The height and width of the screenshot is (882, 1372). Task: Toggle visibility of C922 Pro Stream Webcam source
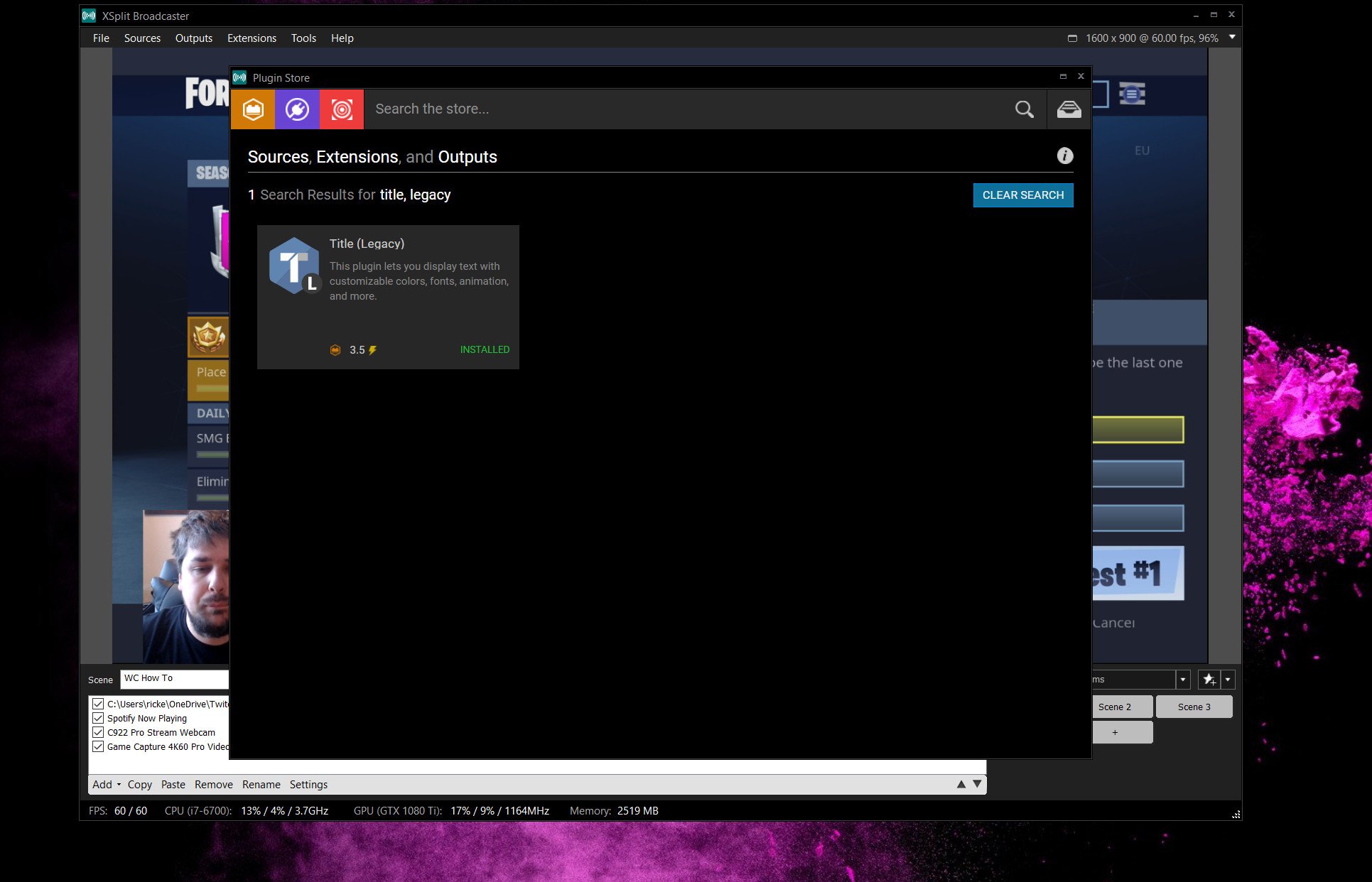[98, 732]
